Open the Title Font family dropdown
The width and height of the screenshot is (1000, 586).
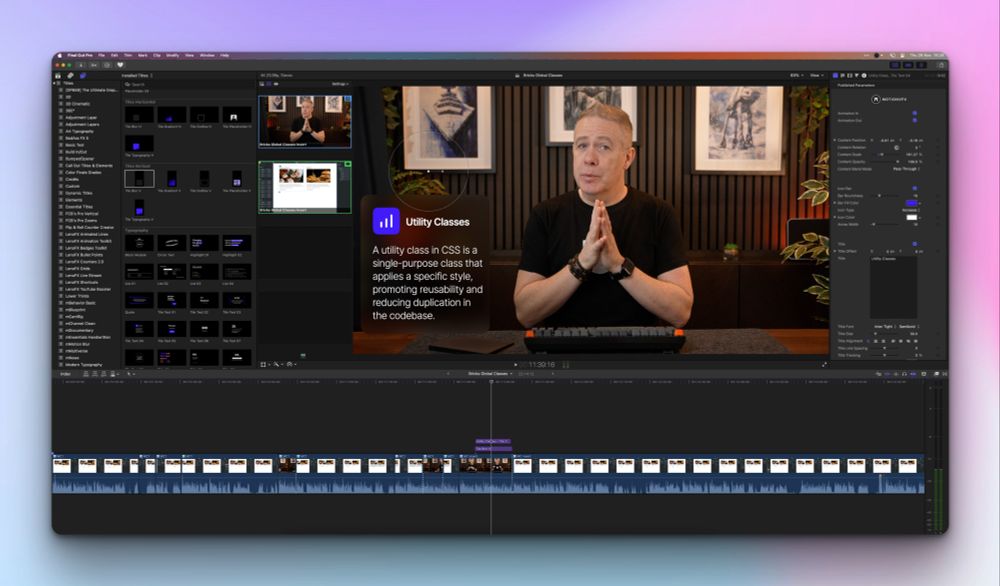pos(885,326)
